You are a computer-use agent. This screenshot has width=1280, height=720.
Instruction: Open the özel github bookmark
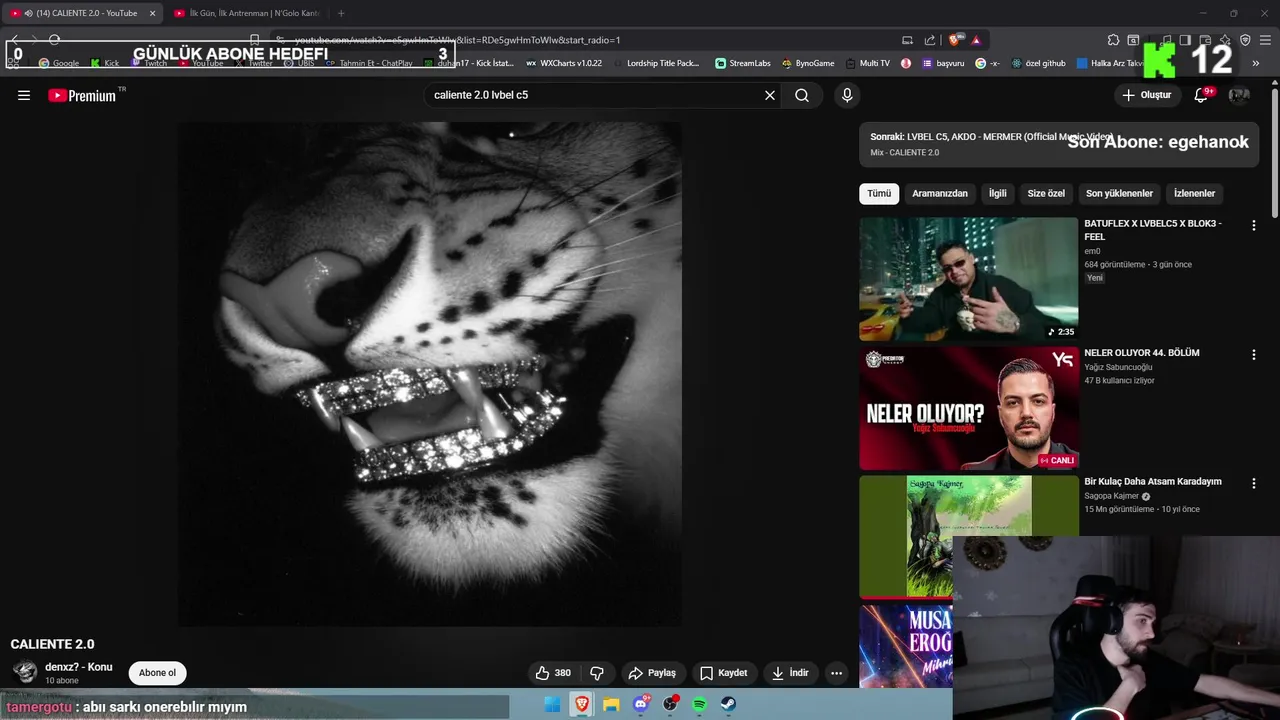[1039, 63]
